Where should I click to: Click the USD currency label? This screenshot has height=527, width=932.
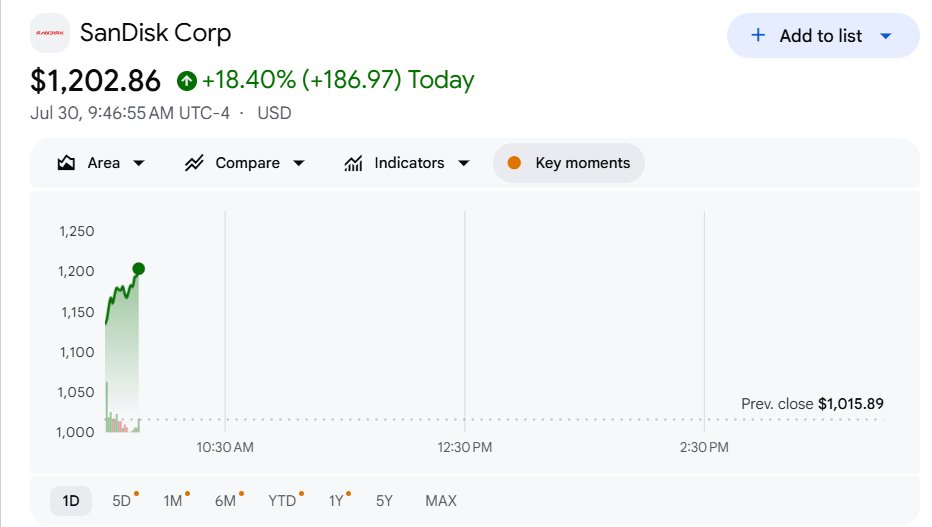(275, 113)
